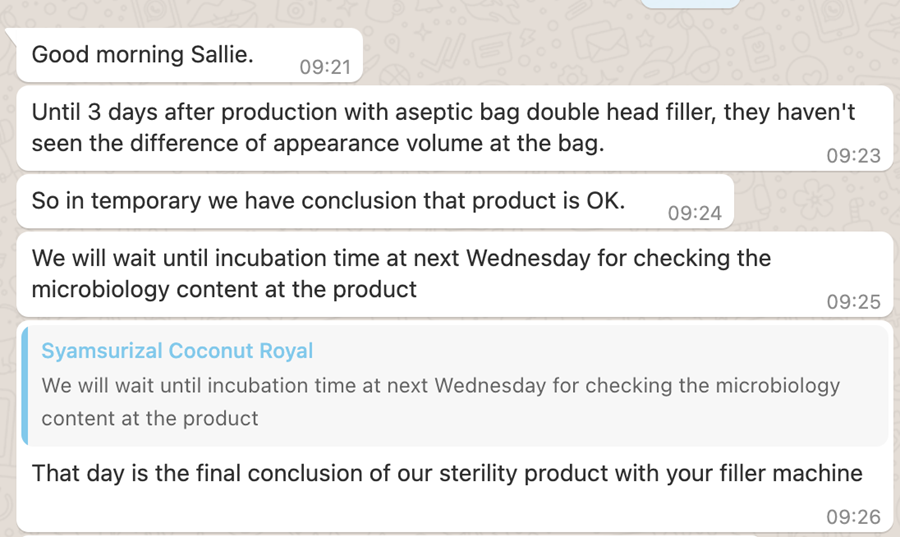The image size is (900, 537).
Task: Click the 09:23 timestamp
Action: (x=853, y=155)
